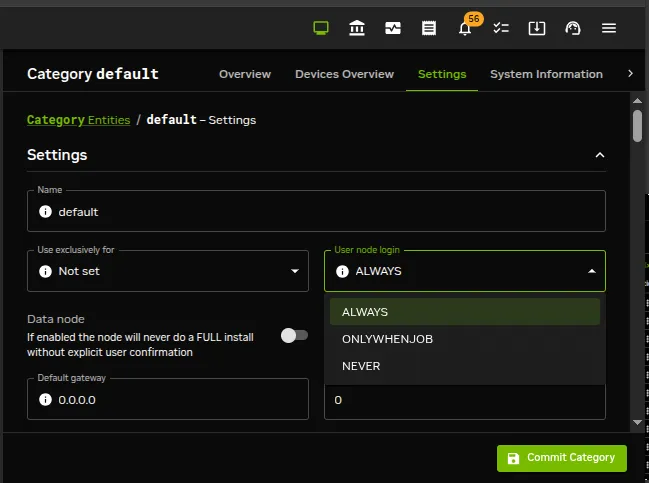649x483 pixels.
Task: Switch to System Information tab
Action: pos(546,74)
